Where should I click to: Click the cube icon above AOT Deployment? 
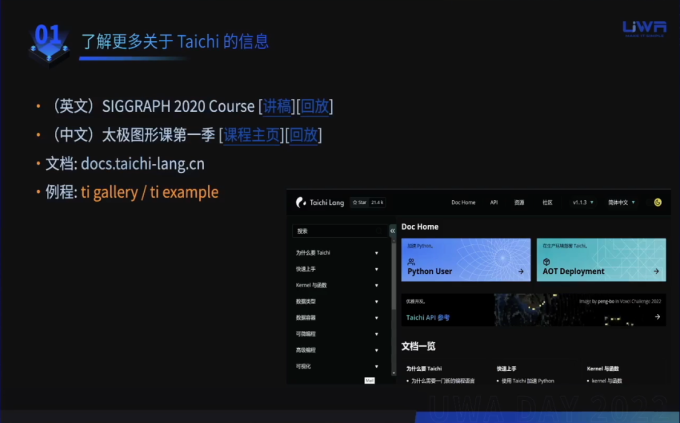(546, 262)
